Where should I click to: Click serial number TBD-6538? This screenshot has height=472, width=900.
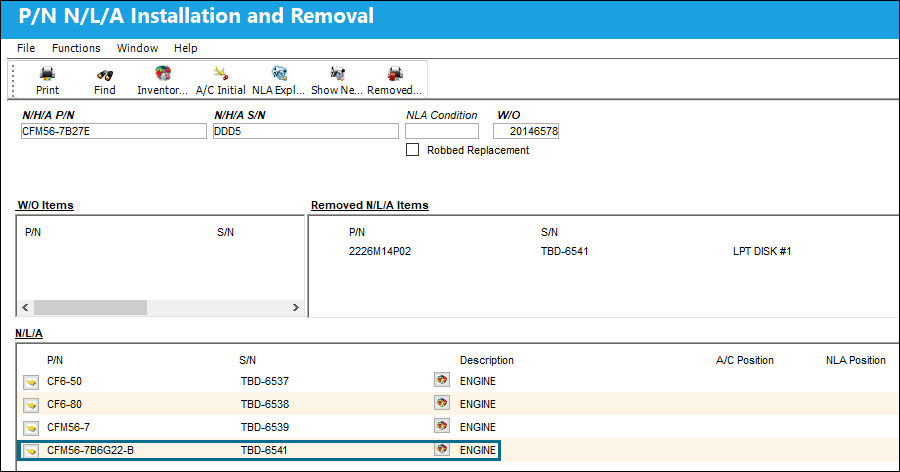pos(265,404)
